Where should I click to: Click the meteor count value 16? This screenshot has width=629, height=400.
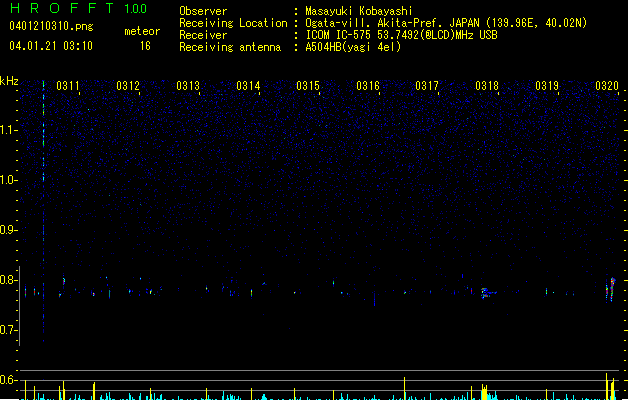(145, 46)
